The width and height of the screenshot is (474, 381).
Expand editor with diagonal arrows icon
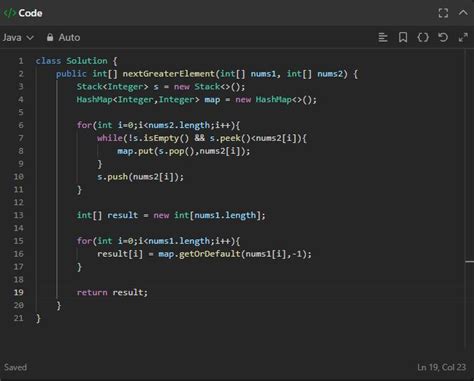[x=463, y=37]
